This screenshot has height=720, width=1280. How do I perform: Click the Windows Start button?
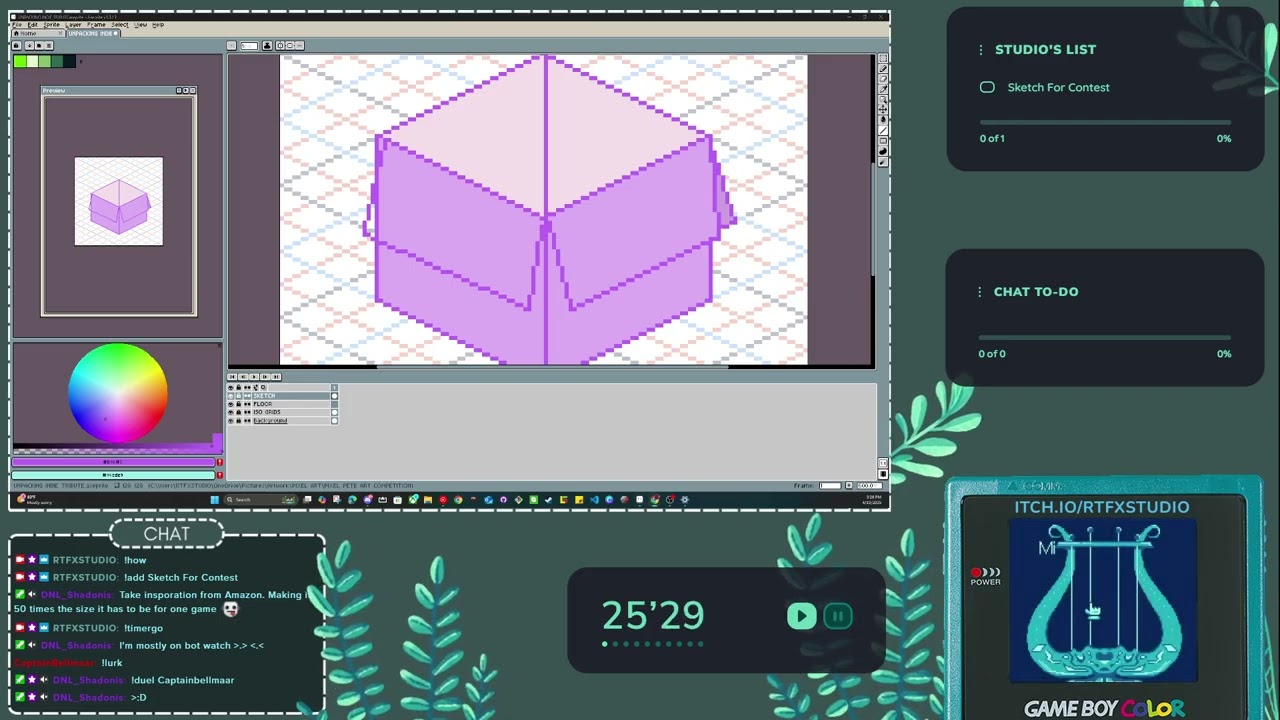click(215, 499)
